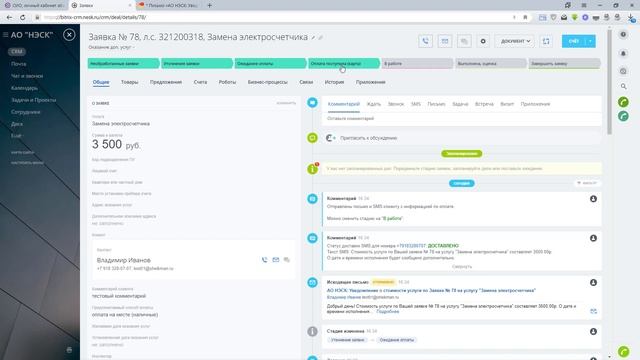Viewport: 640px width, 360px height.
Task: Select the Ожидание оплаты stage
Action: (270, 63)
